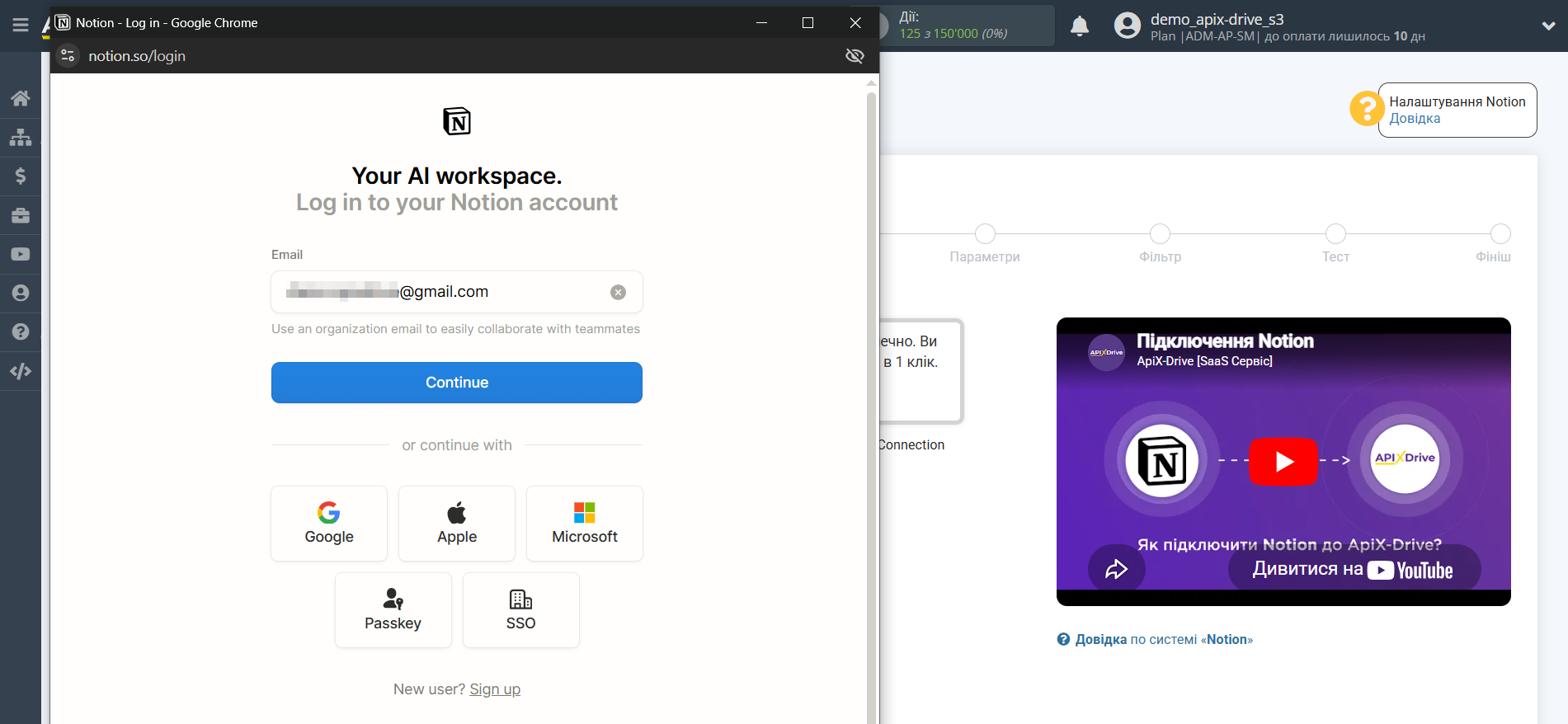Viewport: 1568px width, 724px height.
Task: Click the Notion logo on login page
Action: [x=457, y=121]
